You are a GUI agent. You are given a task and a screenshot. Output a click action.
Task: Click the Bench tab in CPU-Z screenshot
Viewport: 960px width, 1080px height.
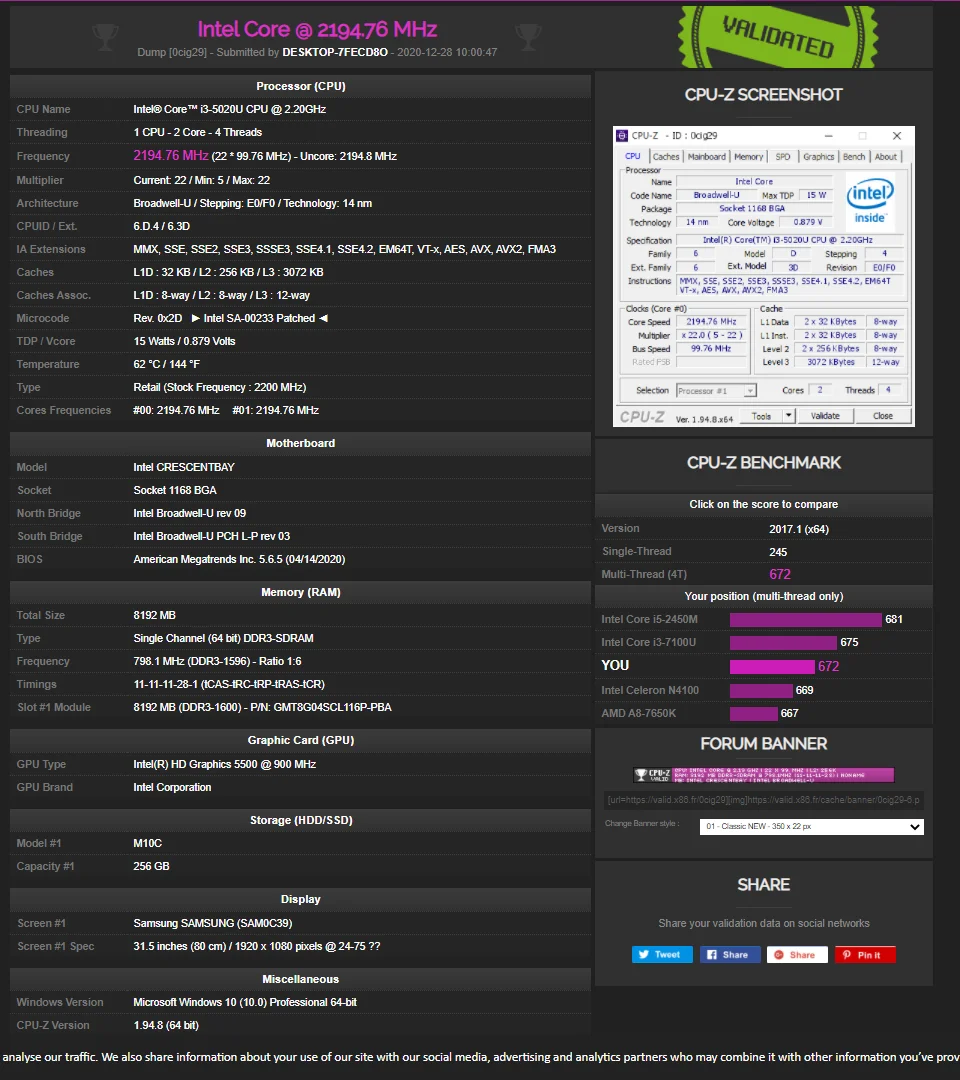[x=854, y=157]
